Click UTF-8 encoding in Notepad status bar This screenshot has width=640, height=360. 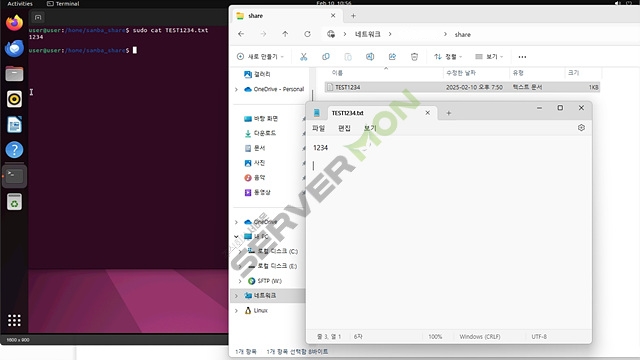click(x=539, y=337)
